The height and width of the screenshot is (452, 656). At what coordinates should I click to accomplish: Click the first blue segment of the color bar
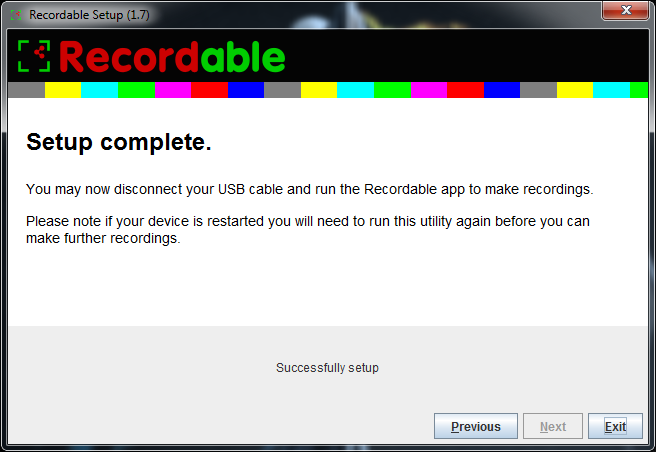click(246, 90)
